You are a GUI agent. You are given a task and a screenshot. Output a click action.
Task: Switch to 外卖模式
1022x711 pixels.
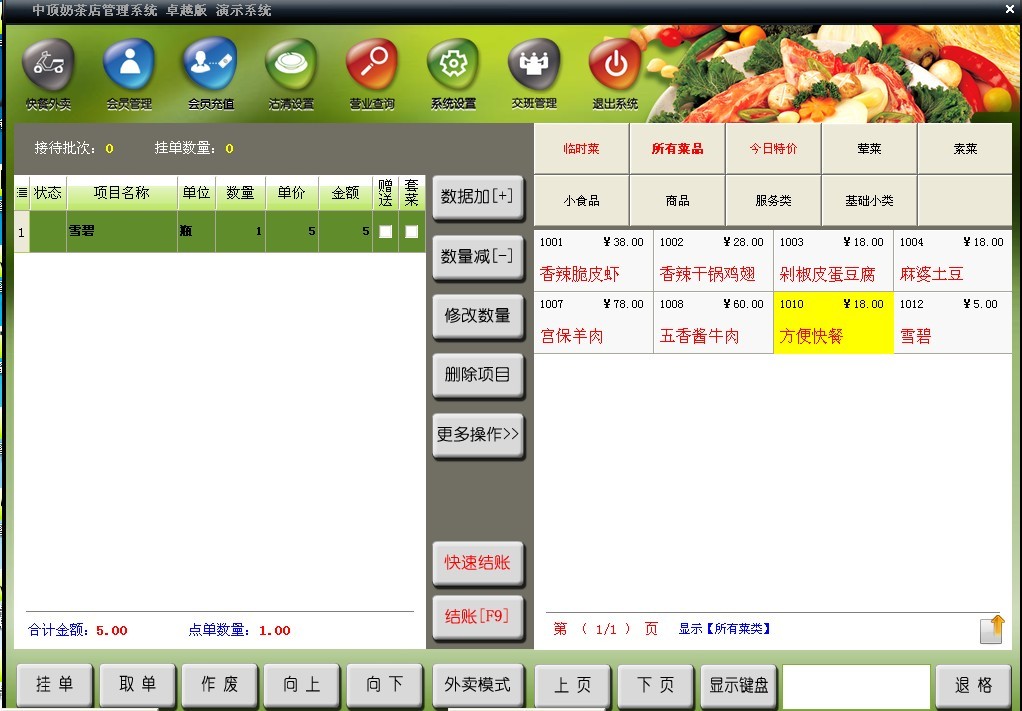point(478,684)
